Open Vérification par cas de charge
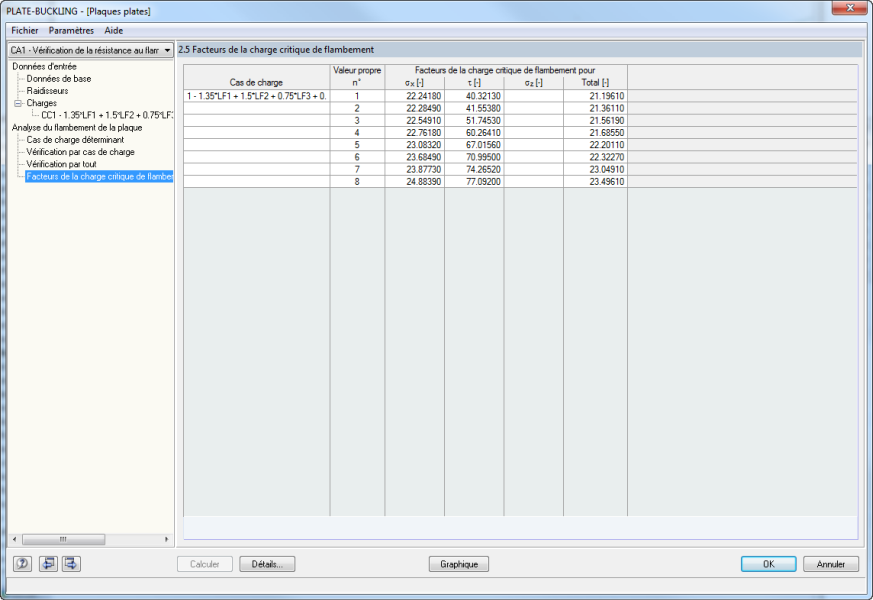 [80, 152]
